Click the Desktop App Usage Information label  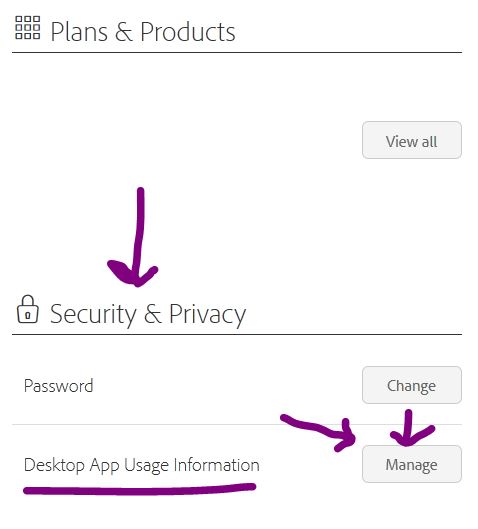click(x=142, y=465)
